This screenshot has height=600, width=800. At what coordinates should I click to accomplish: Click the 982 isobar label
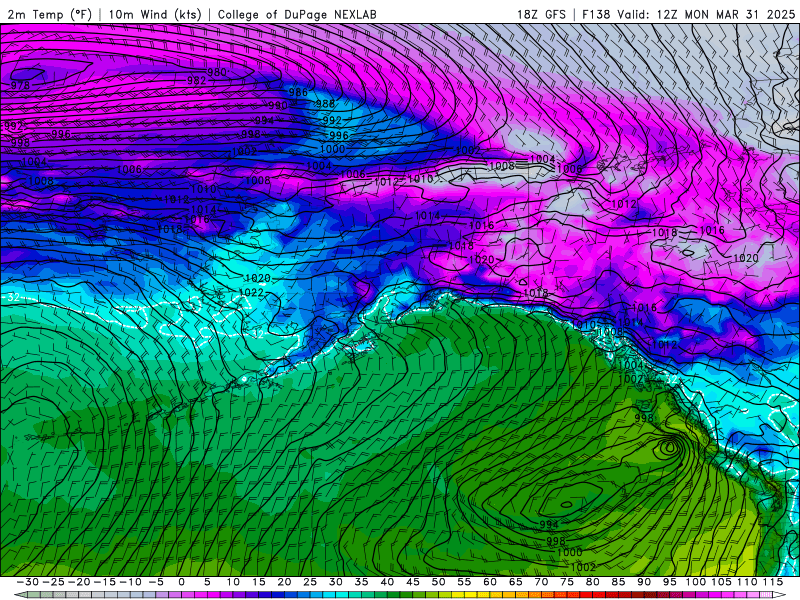[196, 81]
